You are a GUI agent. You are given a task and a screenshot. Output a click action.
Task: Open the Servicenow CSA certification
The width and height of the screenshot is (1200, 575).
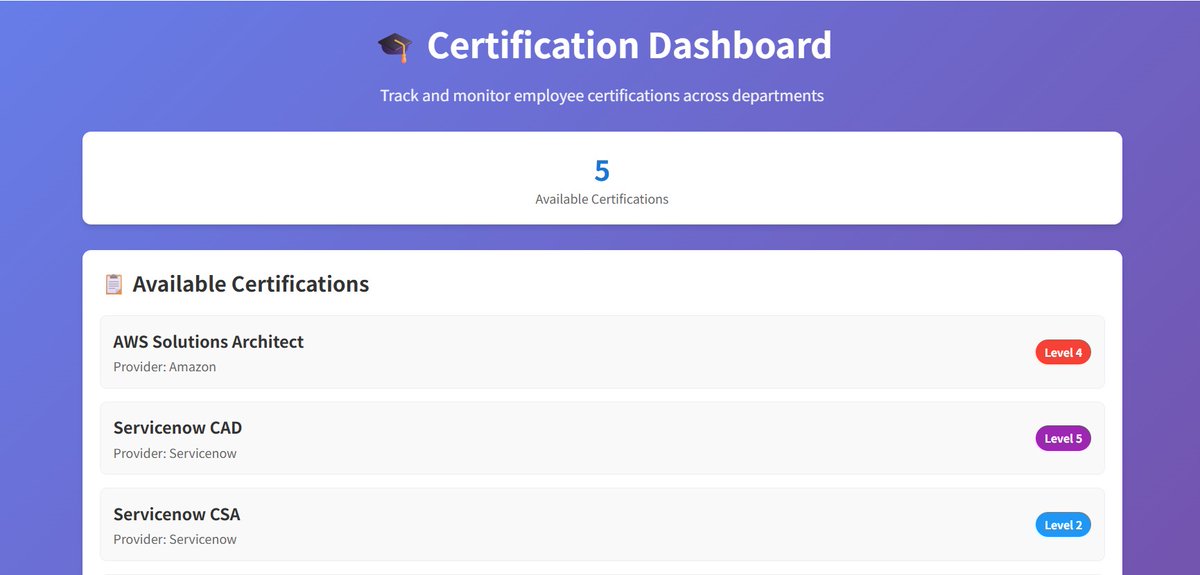coord(602,524)
